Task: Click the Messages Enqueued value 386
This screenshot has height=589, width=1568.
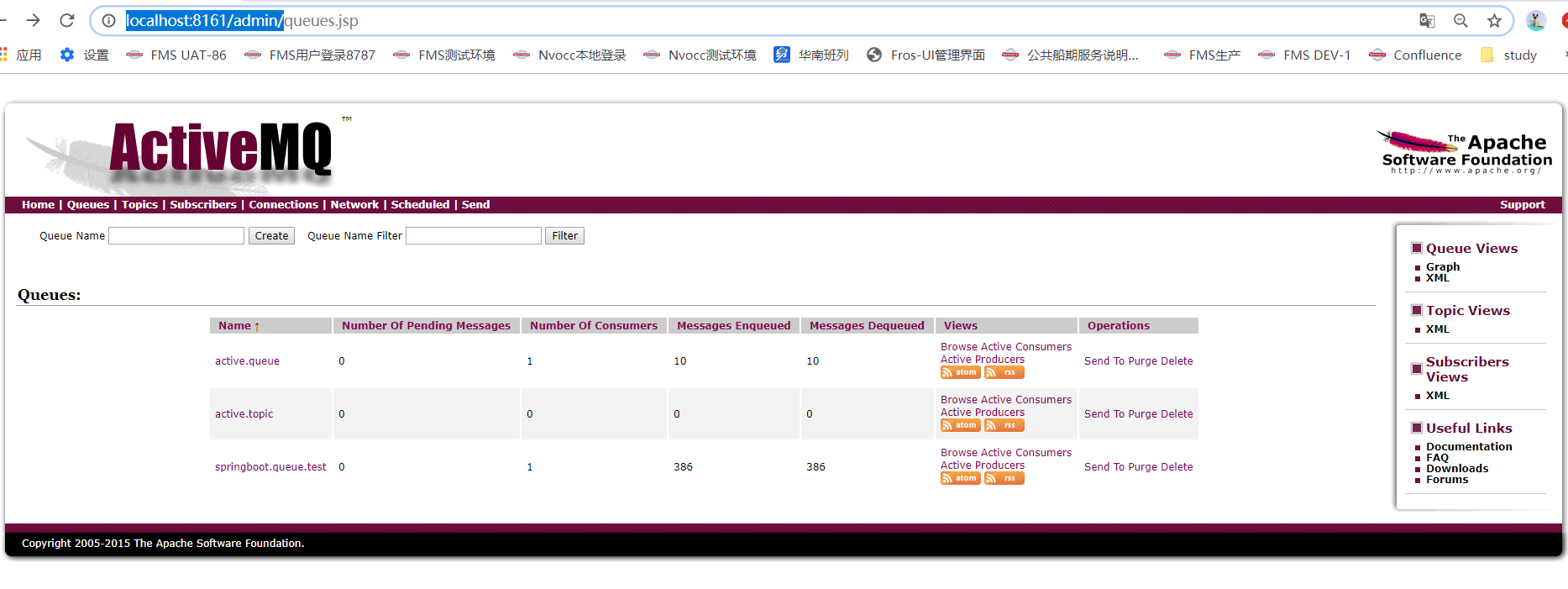Action: click(683, 467)
